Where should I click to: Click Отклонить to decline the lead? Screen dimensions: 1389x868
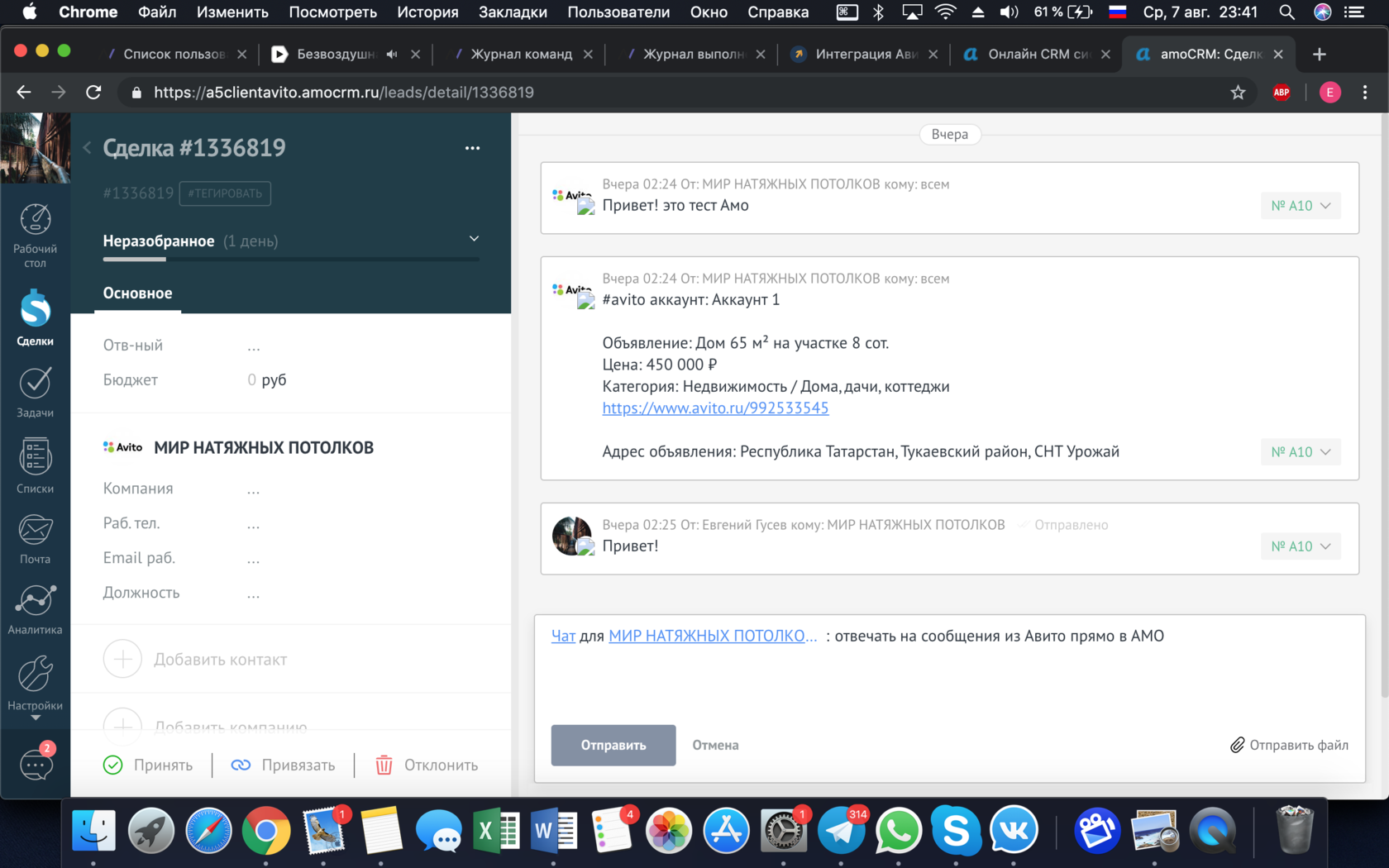(x=427, y=765)
